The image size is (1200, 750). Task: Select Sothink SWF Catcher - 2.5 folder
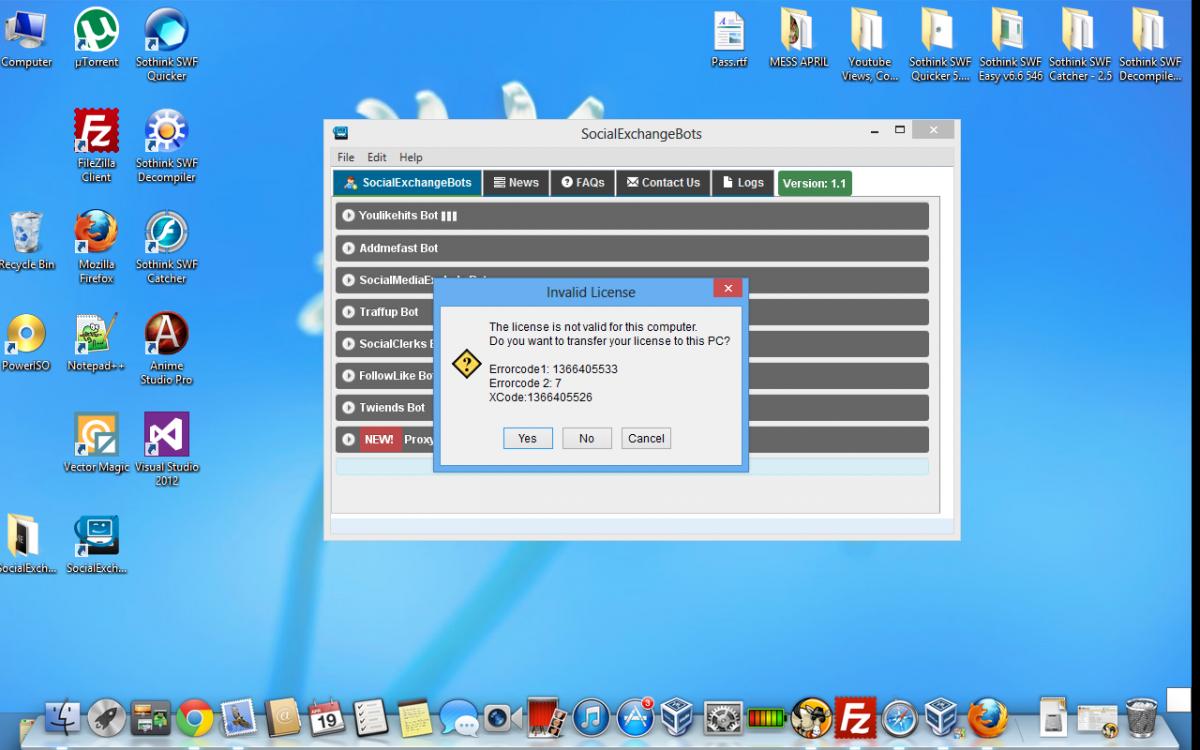1080,46
